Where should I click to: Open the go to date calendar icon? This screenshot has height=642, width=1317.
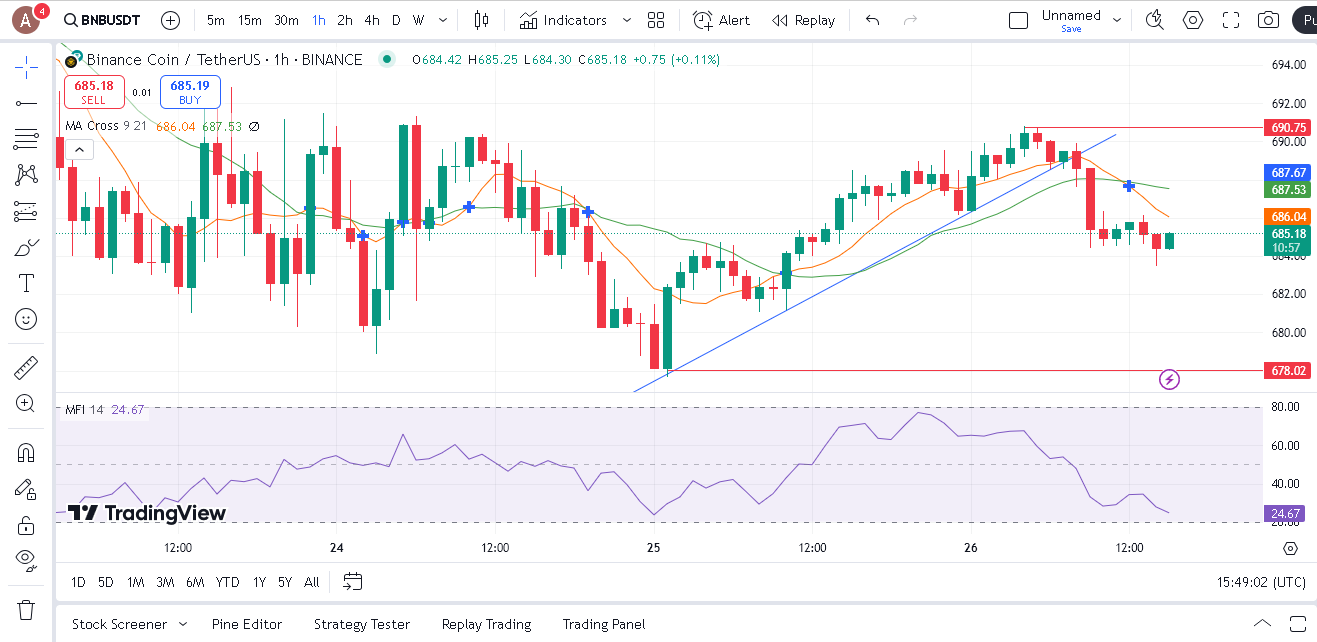coord(352,581)
